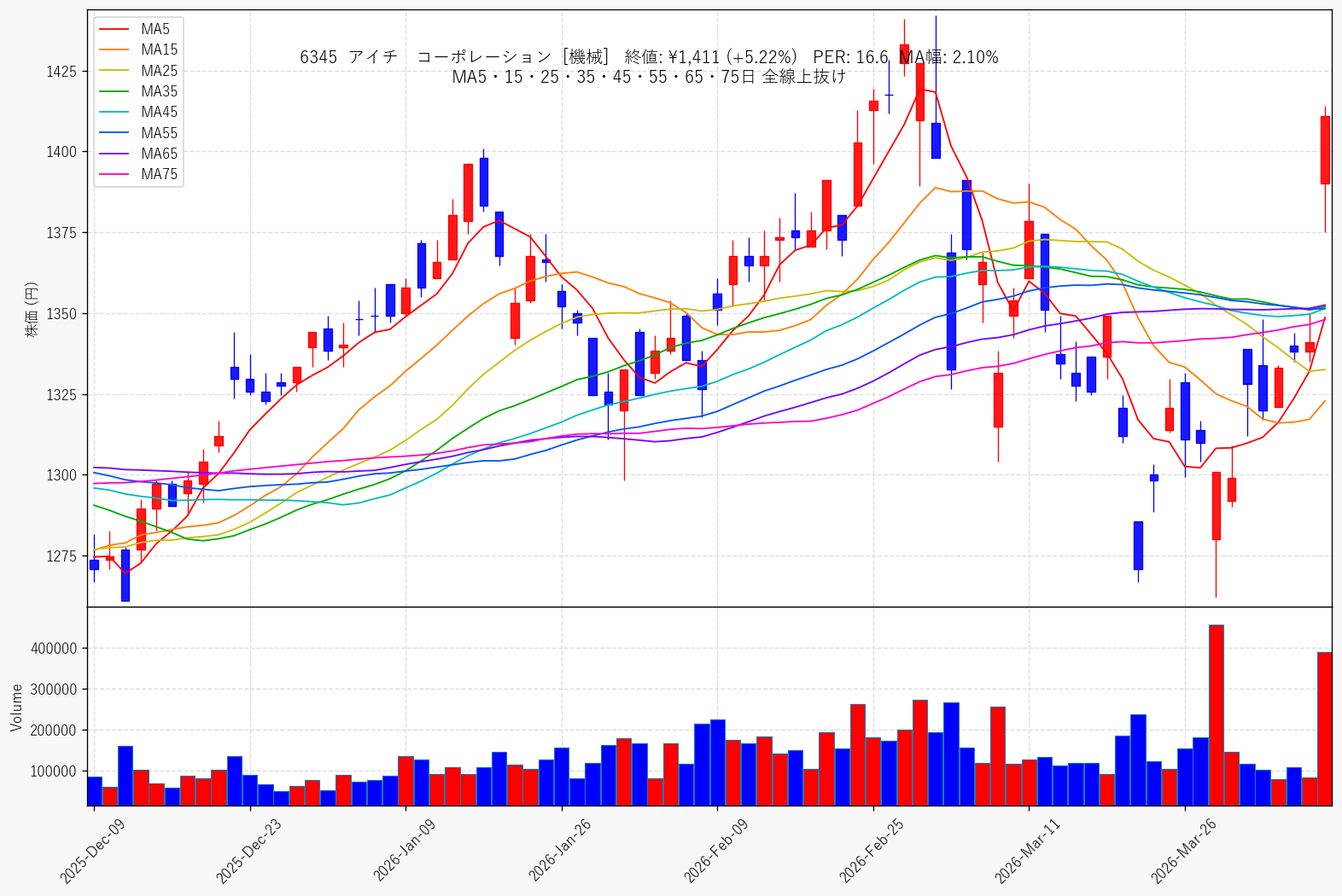Click the 株価 (円) axis title
Viewport: 1342px width, 896px height.
coord(32,309)
